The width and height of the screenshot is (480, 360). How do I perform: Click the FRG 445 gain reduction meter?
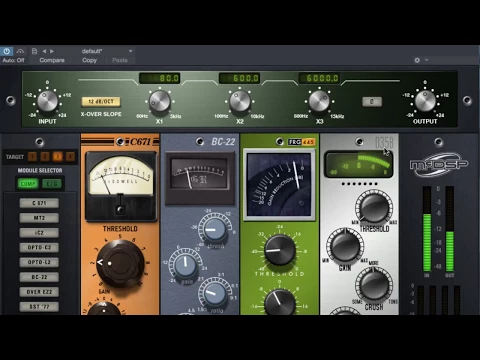[279, 185]
